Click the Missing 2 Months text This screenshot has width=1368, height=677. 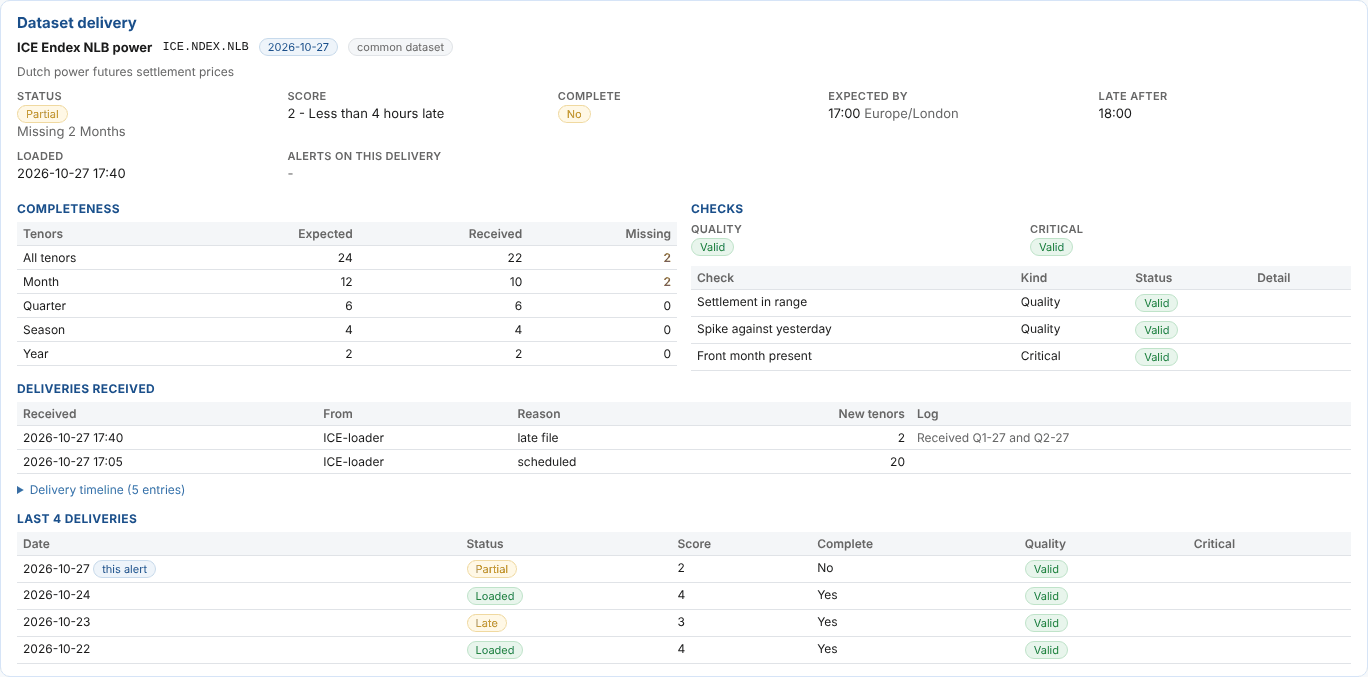71,132
